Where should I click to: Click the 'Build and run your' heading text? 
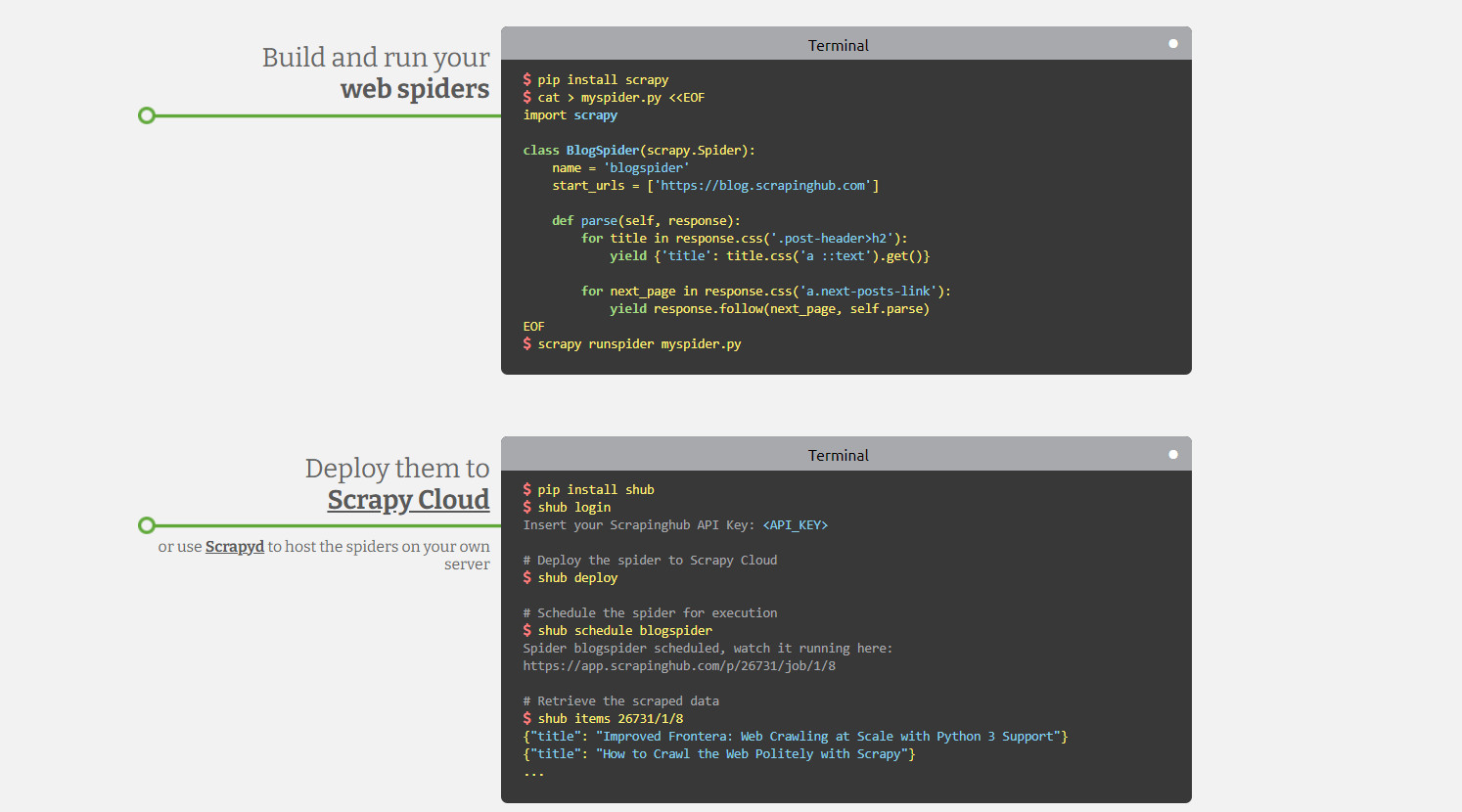point(376,58)
